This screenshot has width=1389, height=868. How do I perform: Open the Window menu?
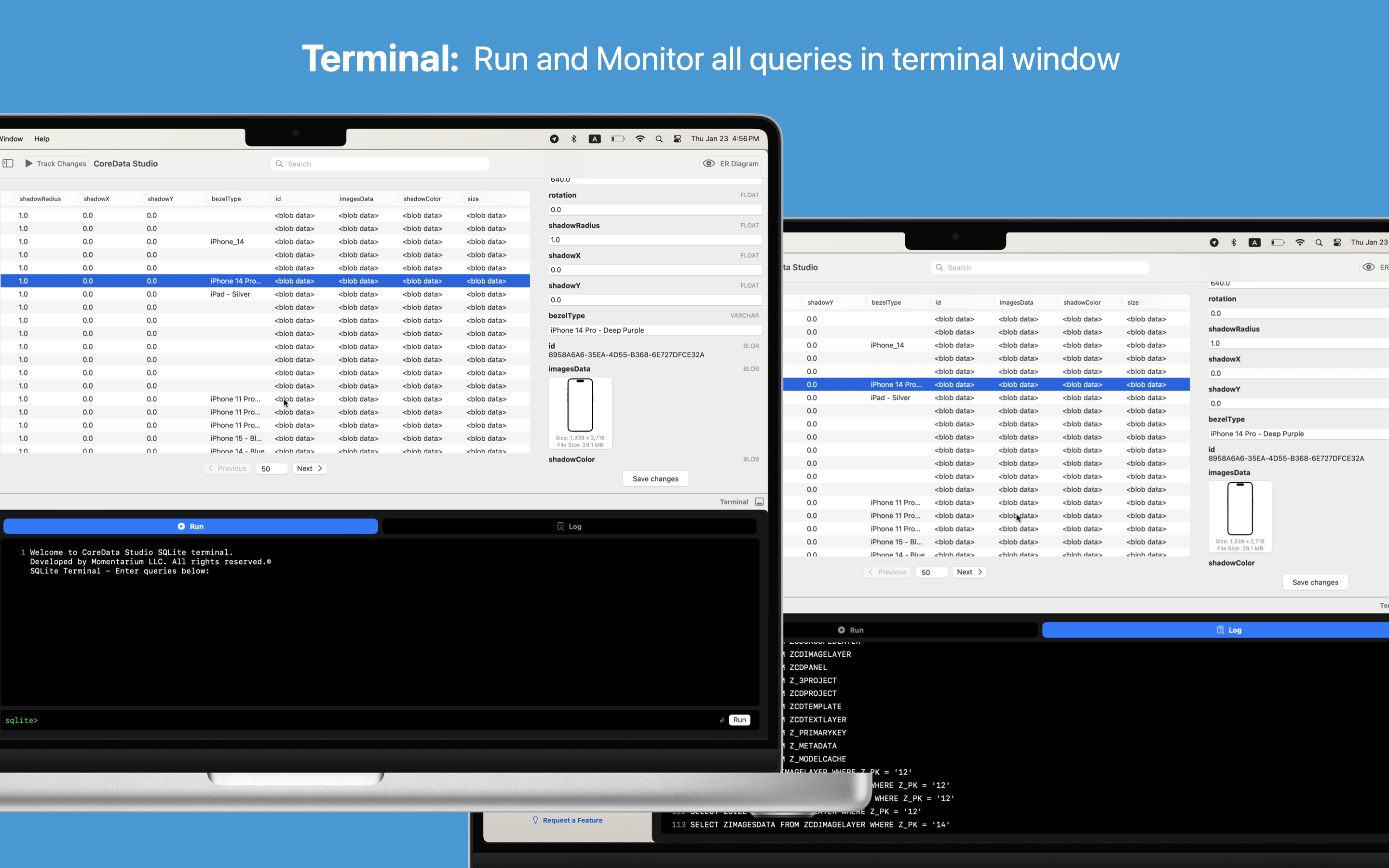pos(11,139)
